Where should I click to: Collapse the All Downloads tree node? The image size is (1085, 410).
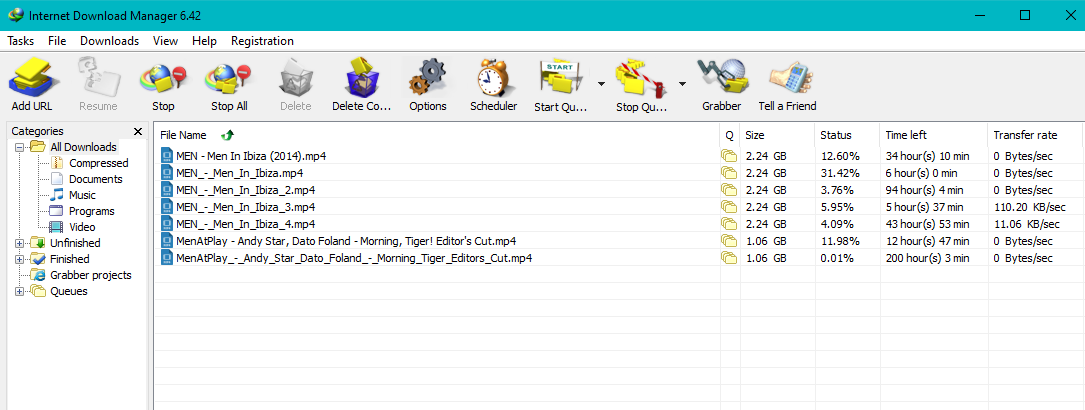click(x=19, y=147)
